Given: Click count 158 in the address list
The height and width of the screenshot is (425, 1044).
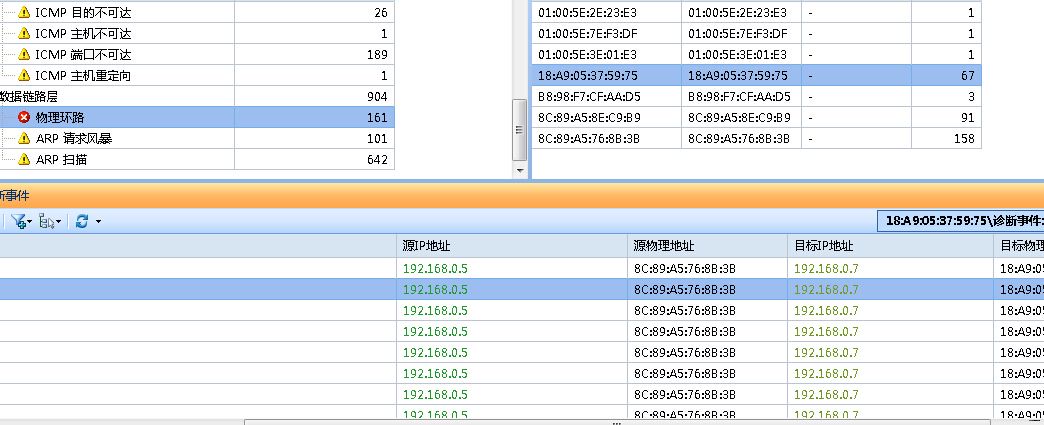Looking at the screenshot, I should pyautogui.click(x=963, y=139).
